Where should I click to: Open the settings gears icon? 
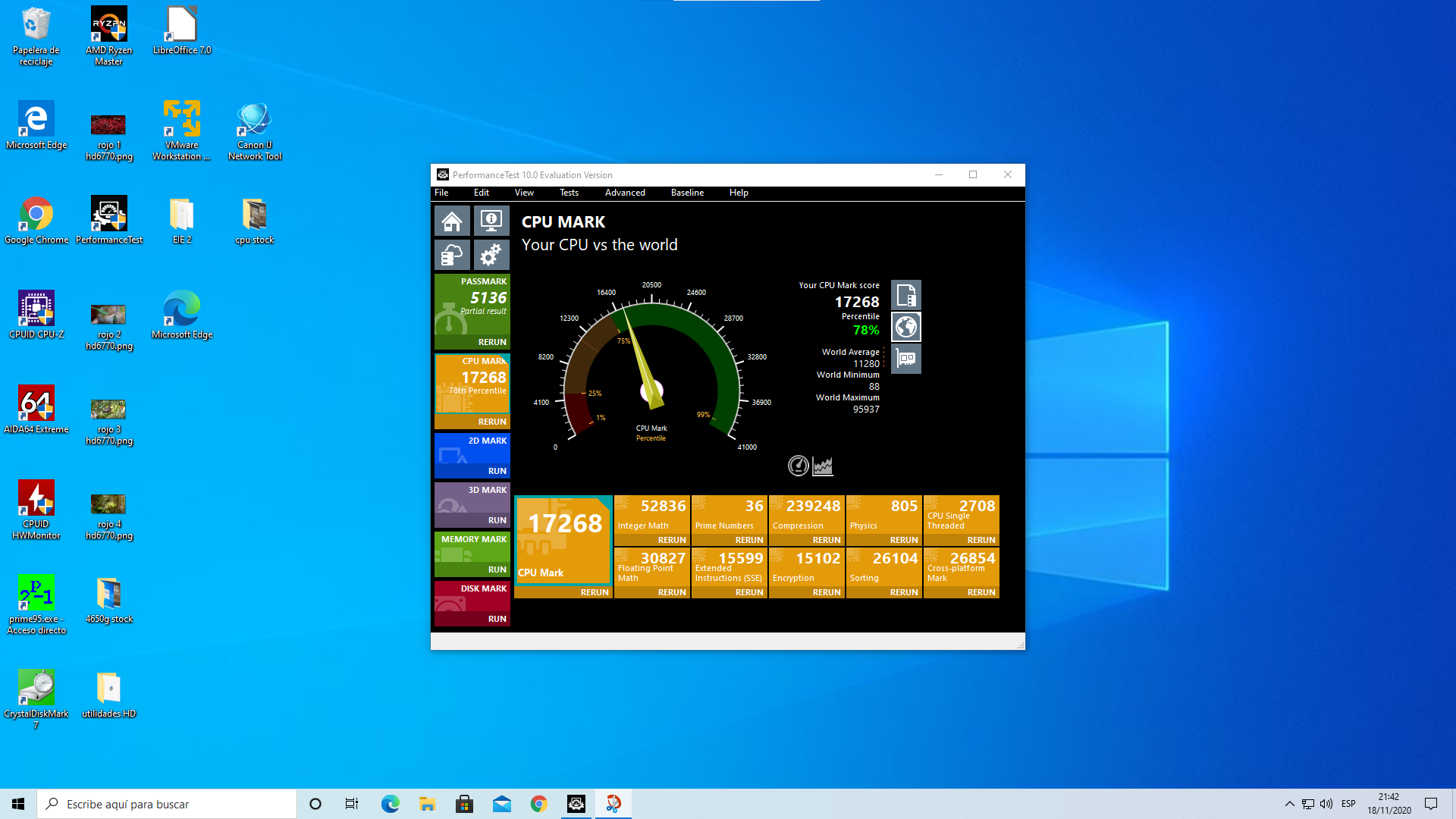point(491,256)
